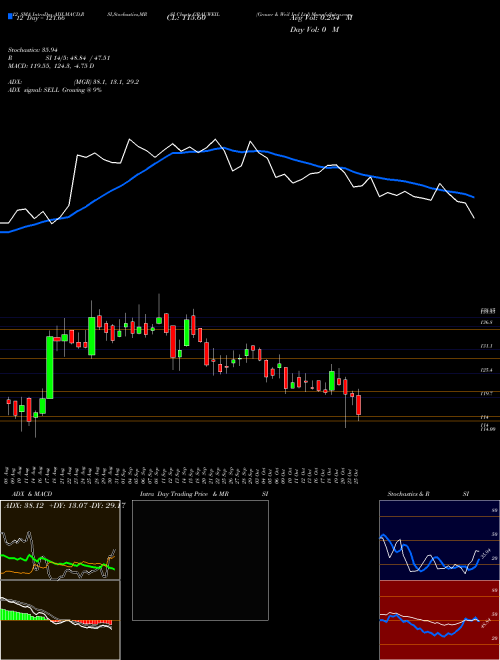This screenshot has height=660, width=500.
Task: Click the "Avg Vol: 0.254 M" label
Action: [x=321, y=18]
